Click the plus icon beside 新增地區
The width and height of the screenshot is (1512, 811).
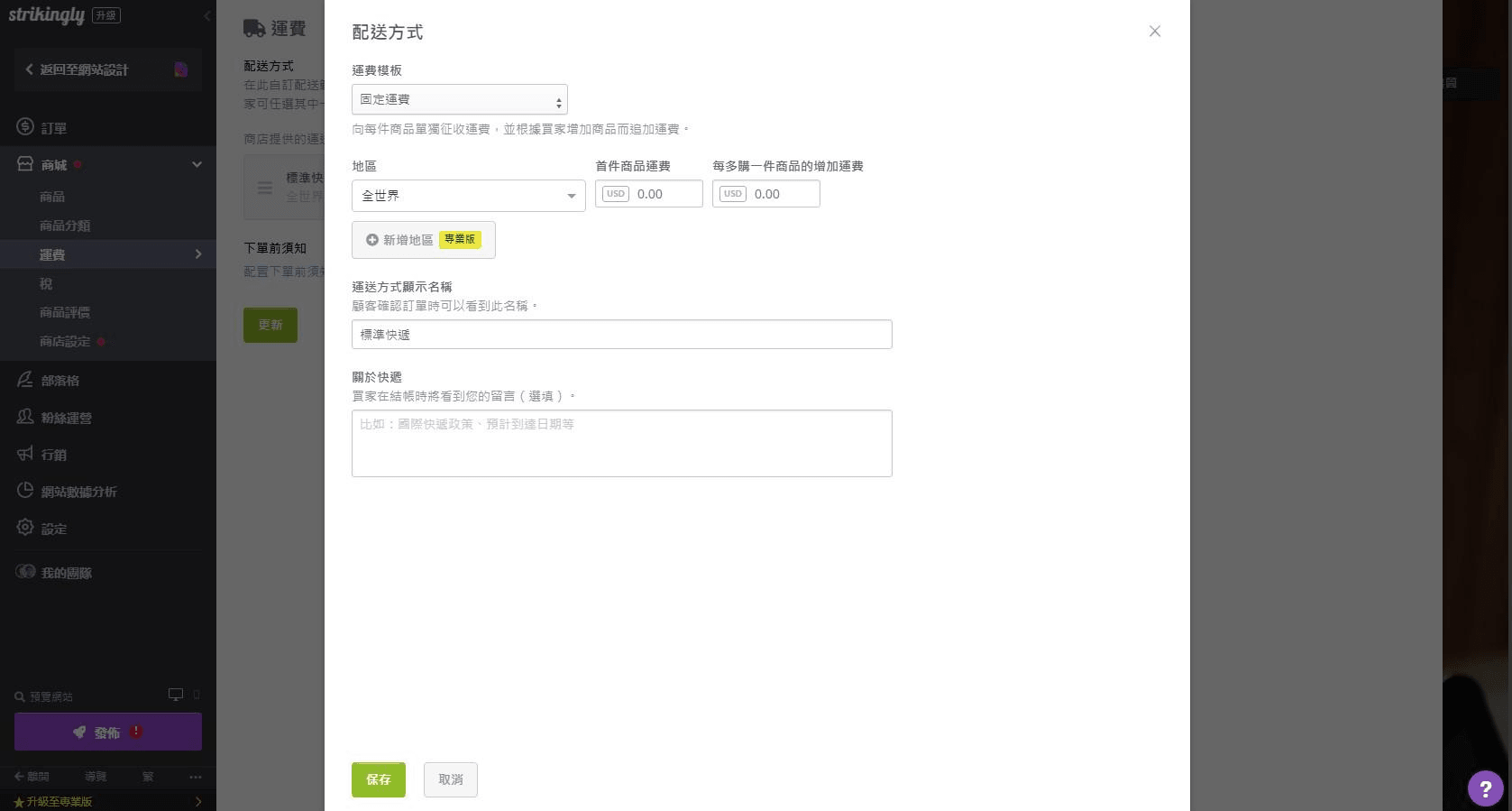[x=372, y=240]
